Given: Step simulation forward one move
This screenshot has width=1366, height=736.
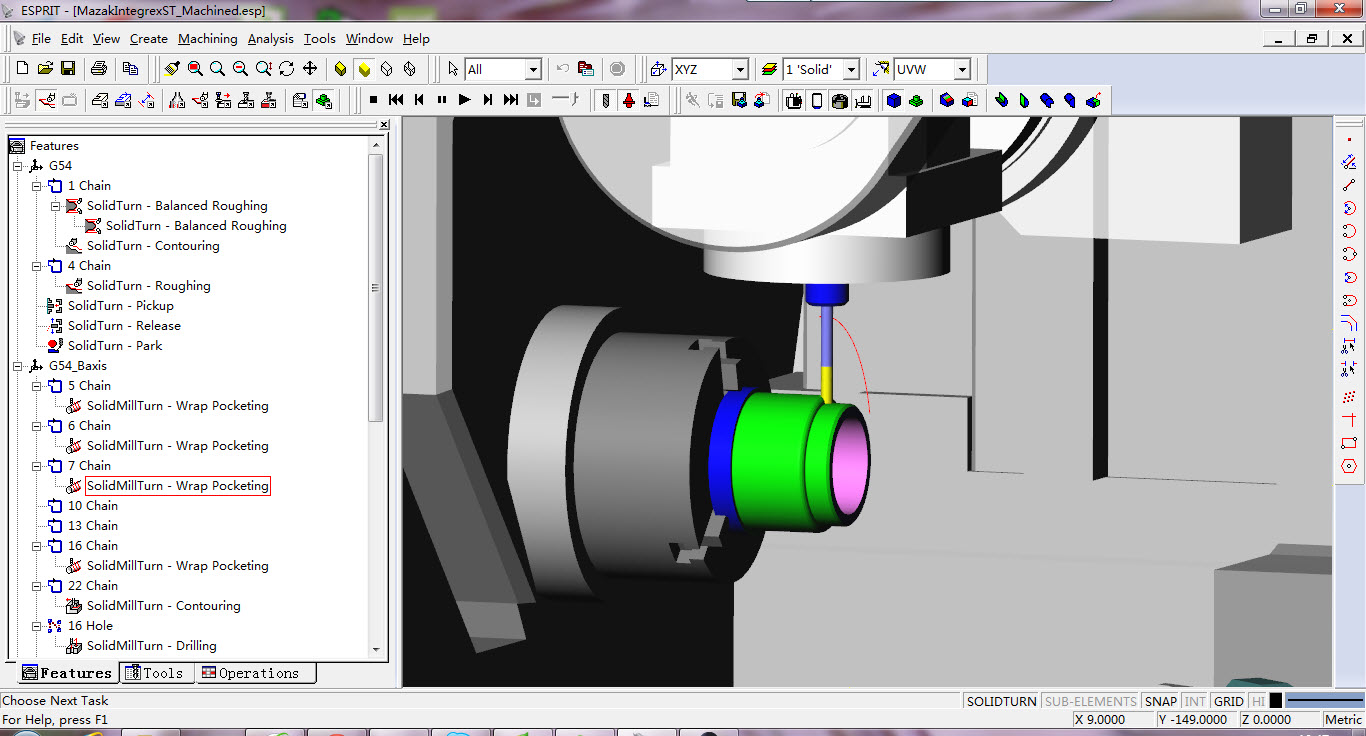Looking at the screenshot, I should coord(487,100).
